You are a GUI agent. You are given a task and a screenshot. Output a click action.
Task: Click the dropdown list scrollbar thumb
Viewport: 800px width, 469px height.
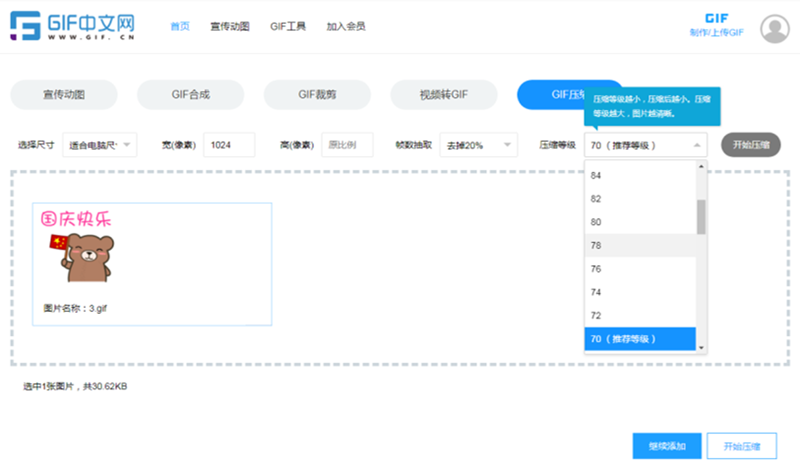pyautogui.click(x=701, y=217)
